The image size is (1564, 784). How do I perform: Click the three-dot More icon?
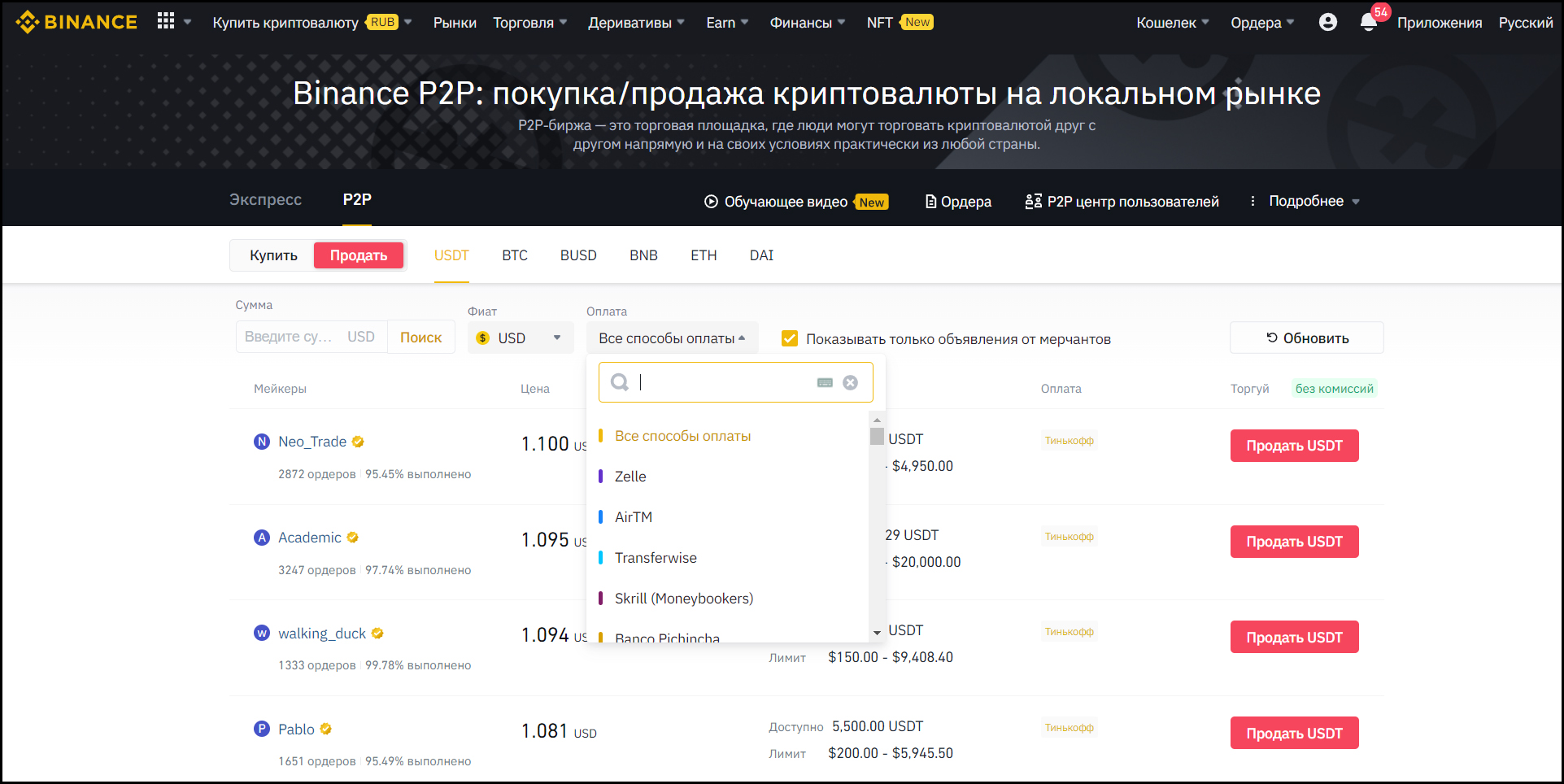(x=1253, y=201)
